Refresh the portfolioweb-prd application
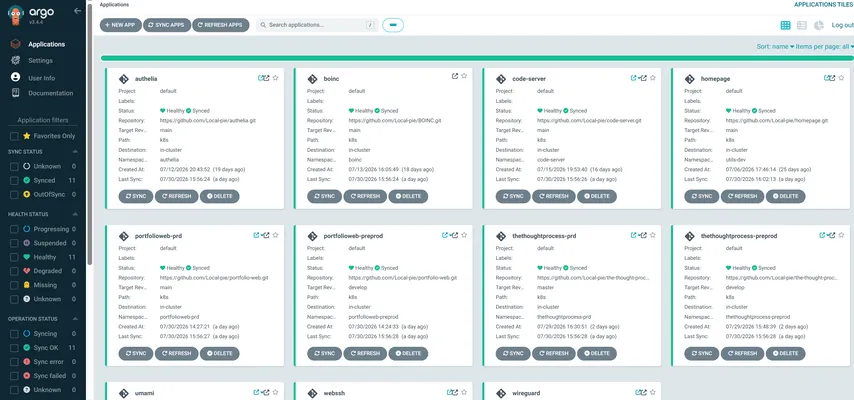 [176, 353]
